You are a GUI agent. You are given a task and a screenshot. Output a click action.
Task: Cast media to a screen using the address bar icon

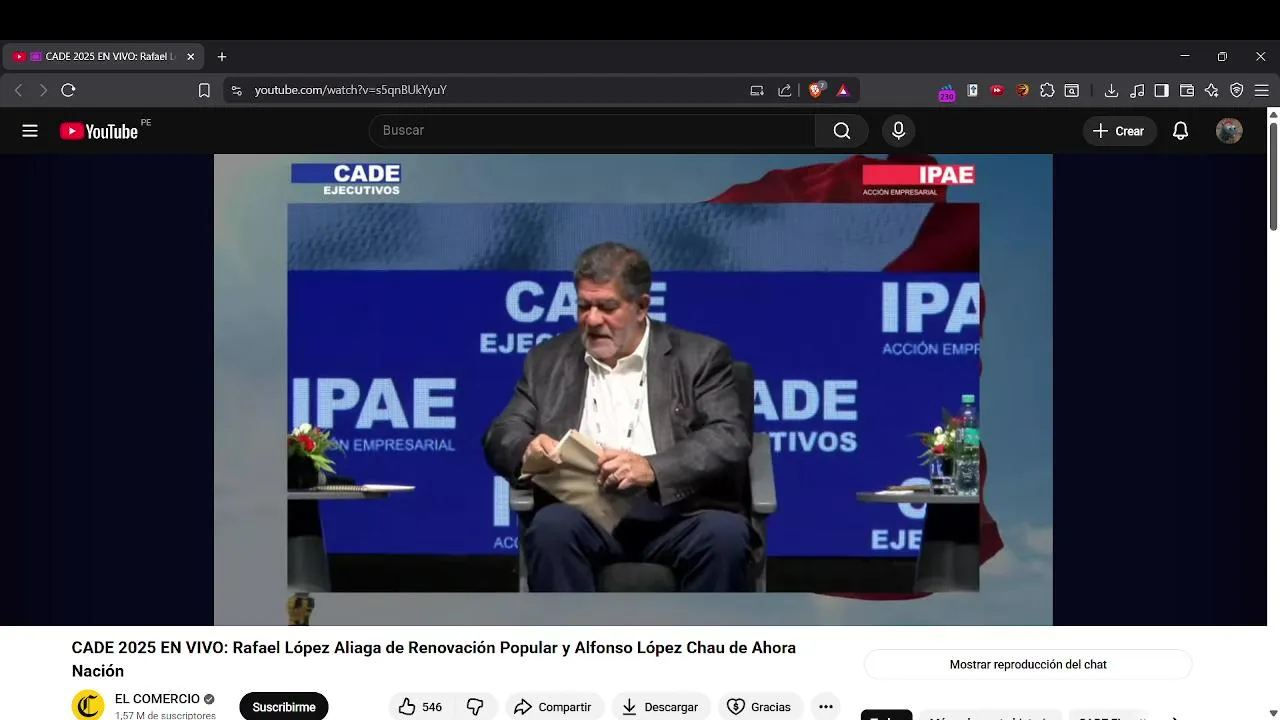point(757,90)
